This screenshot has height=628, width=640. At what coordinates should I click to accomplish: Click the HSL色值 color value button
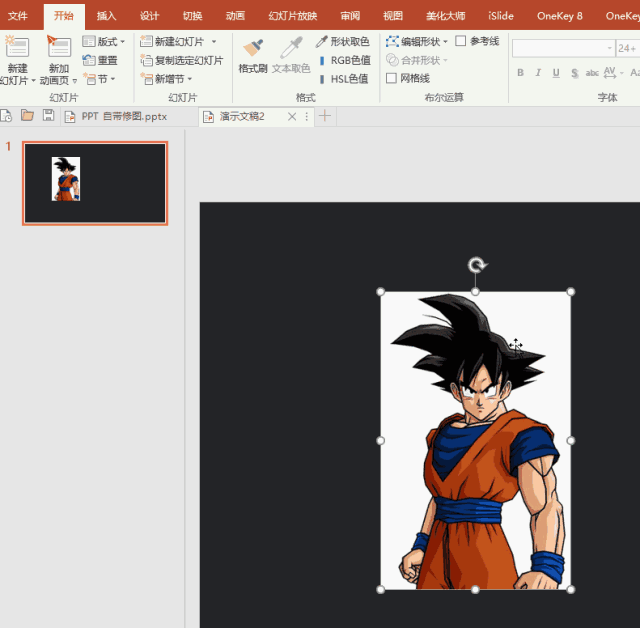[344, 79]
